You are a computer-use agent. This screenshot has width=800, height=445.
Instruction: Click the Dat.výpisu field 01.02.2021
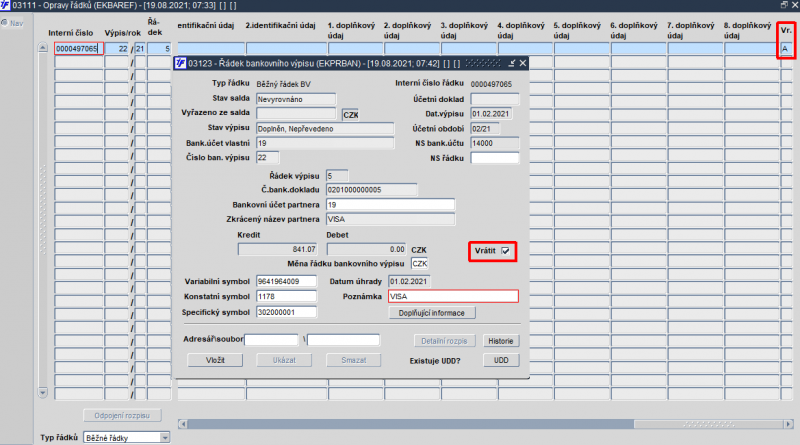(x=491, y=114)
